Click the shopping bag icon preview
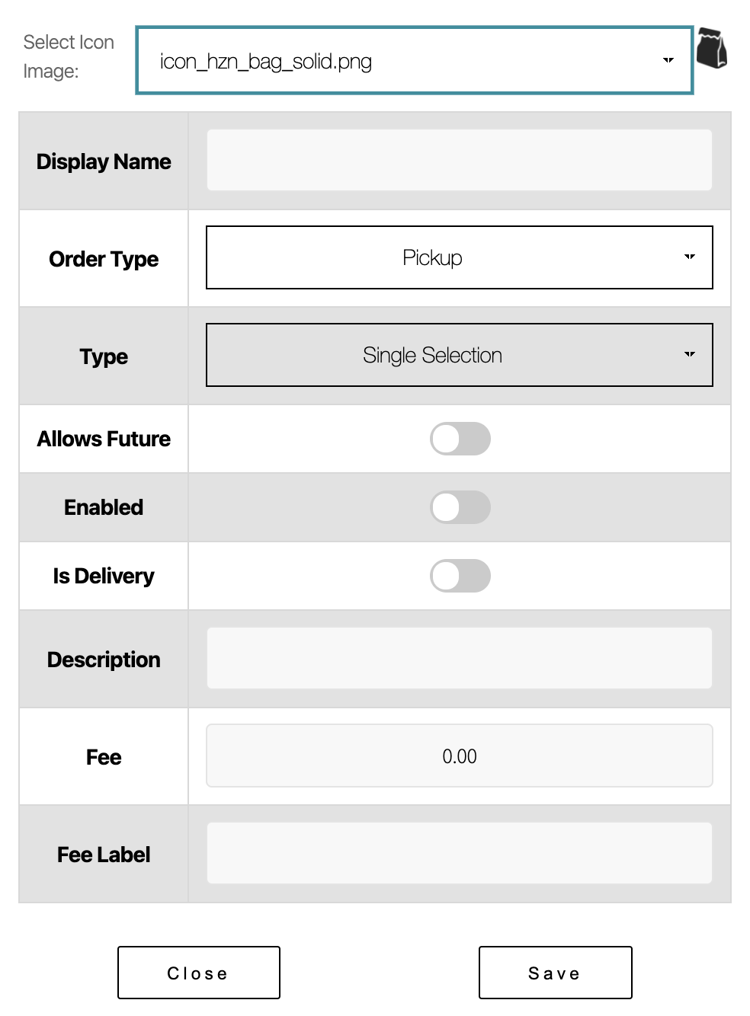 (712, 47)
